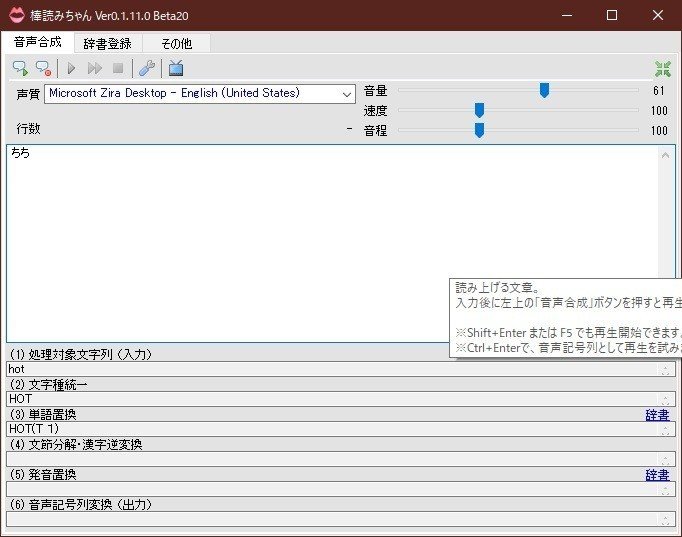The image size is (682, 537).
Task: Select the 音声合成 tab
Action: pos(37,42)
